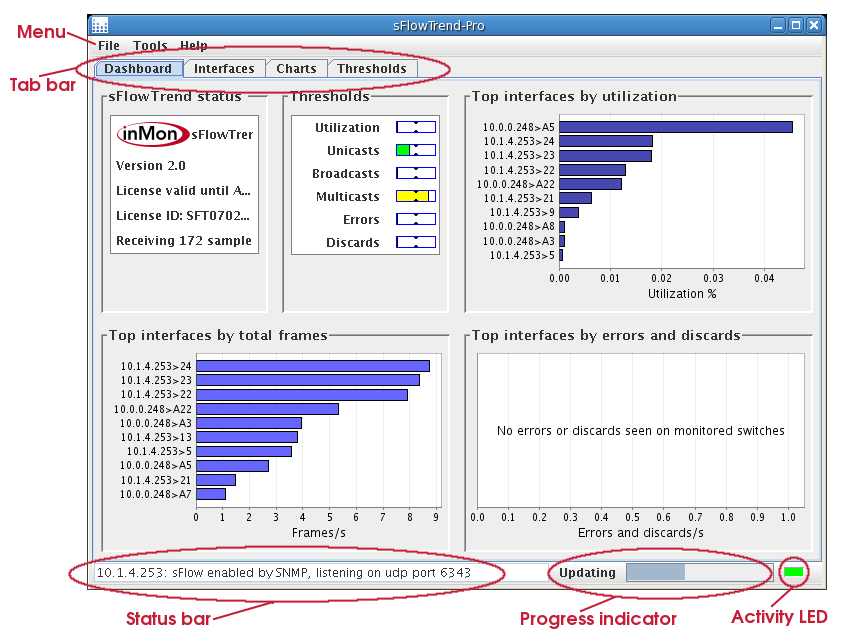
Task: Click the 'Receiving 172 sample' text
Action: [x=184, y=241]
